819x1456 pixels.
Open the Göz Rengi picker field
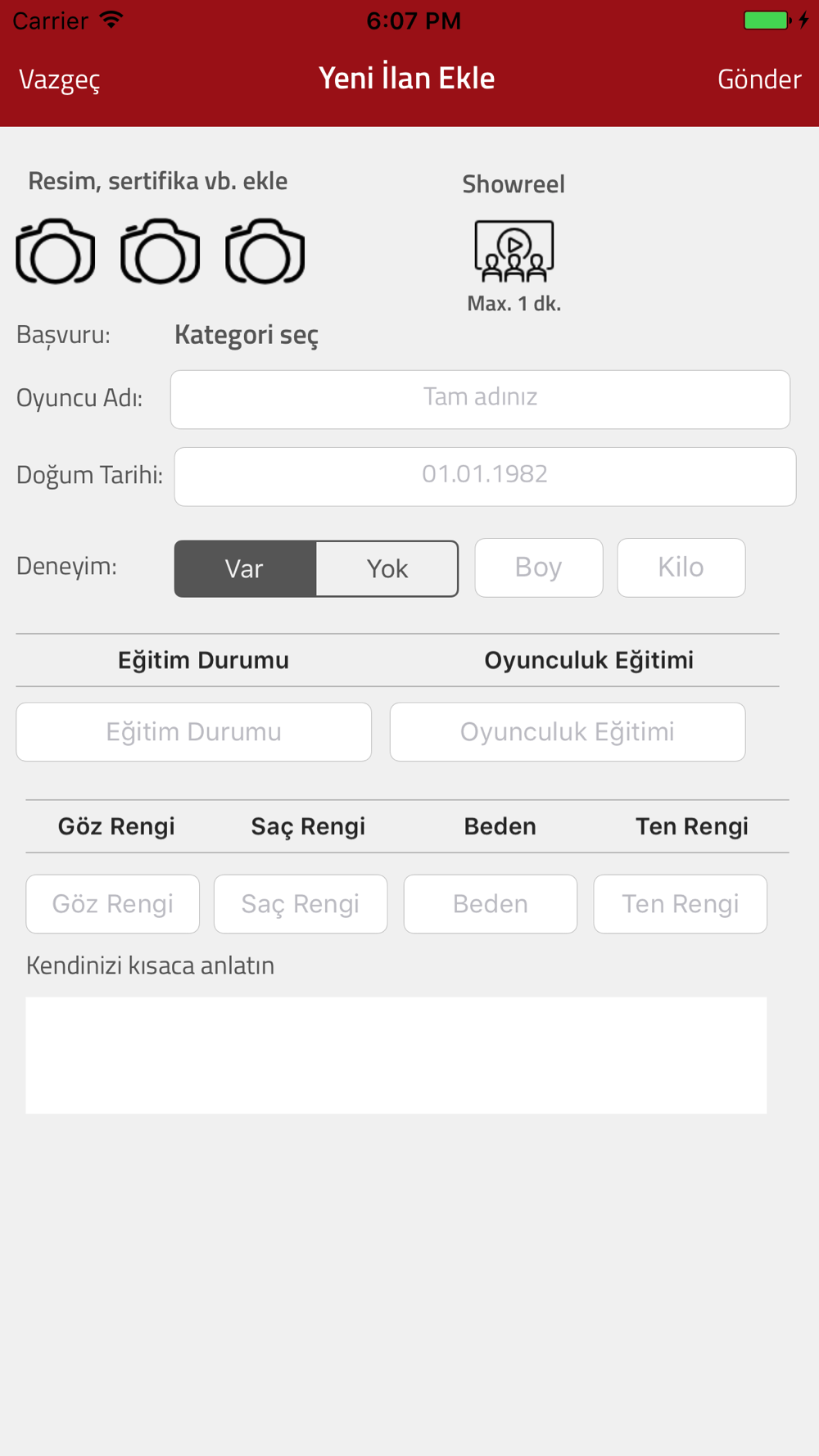point(113,904)
